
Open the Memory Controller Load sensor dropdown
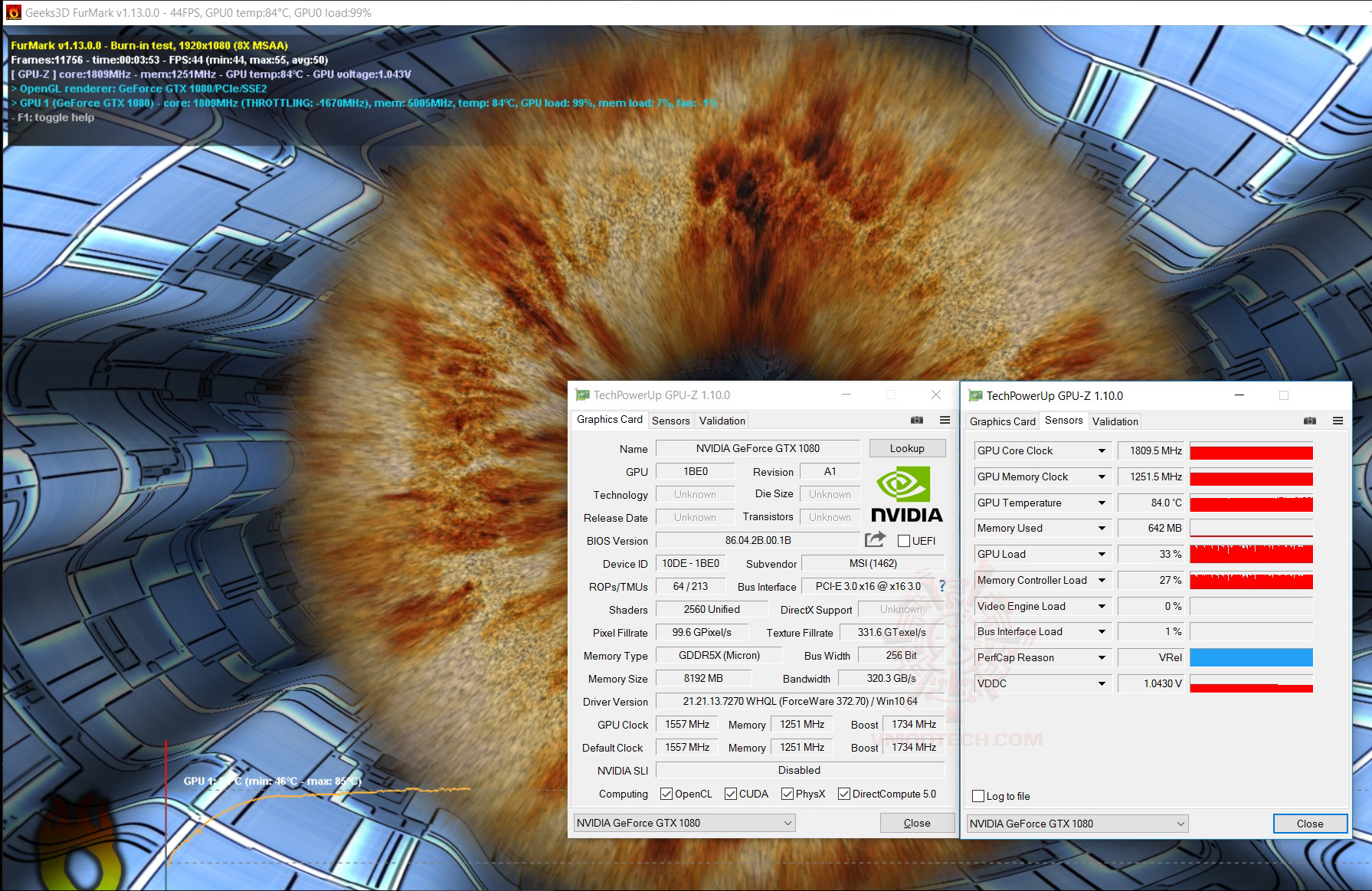1102,581
